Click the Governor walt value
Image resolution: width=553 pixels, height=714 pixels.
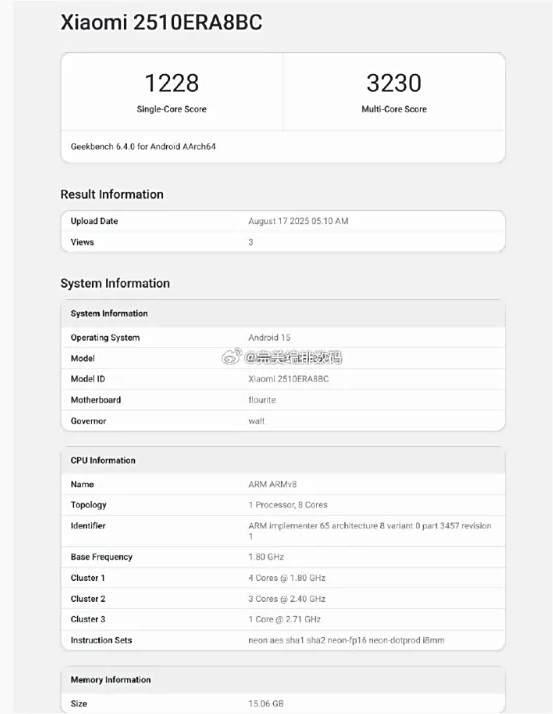click(x=256, y=421)
